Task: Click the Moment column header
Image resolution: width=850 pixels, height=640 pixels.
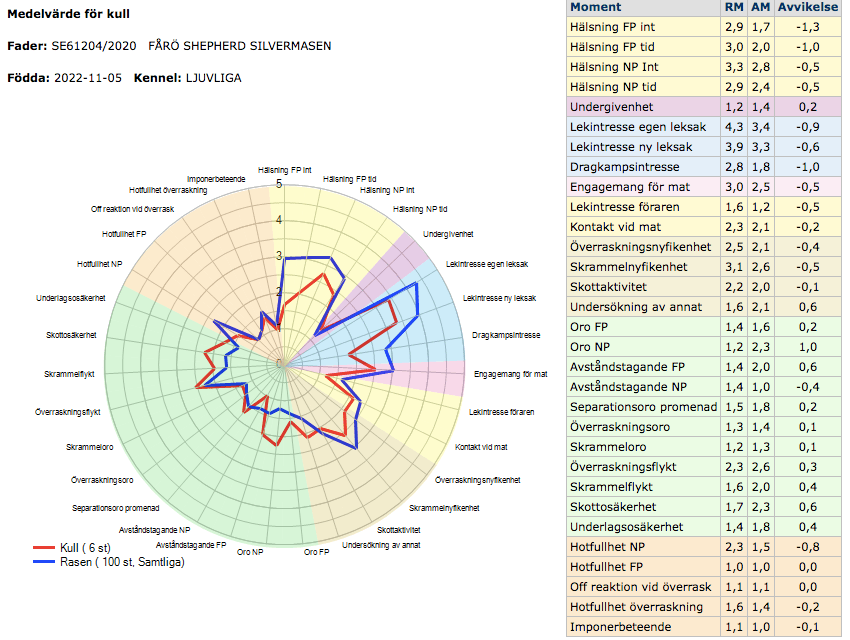Action: [596, 7]
